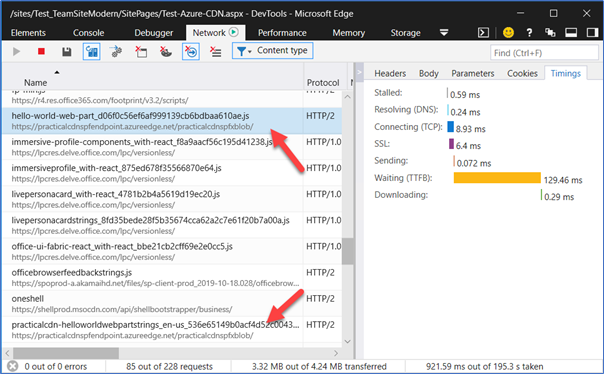
Task: Click the Connecting (TCP) blue timing bar
Action: [x=450, y=127]
